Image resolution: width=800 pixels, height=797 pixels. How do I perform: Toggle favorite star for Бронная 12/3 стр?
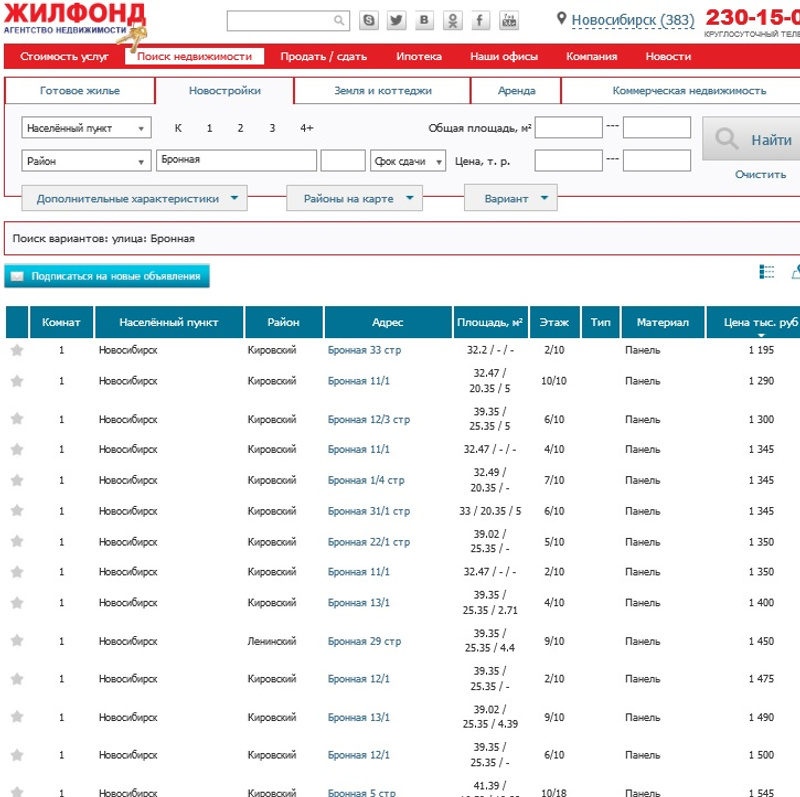tap(17, 420)
